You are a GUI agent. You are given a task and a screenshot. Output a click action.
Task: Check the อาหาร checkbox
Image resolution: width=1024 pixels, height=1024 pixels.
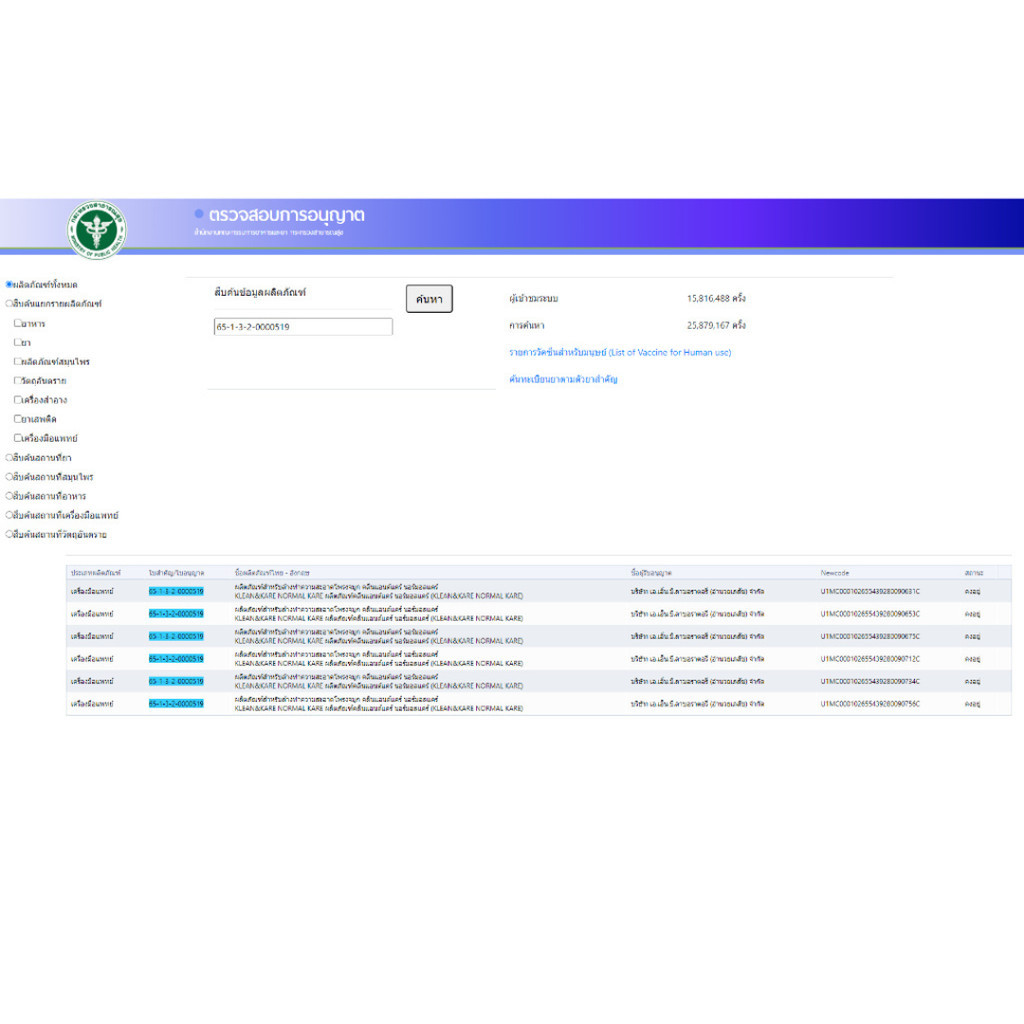coord(18,323)
